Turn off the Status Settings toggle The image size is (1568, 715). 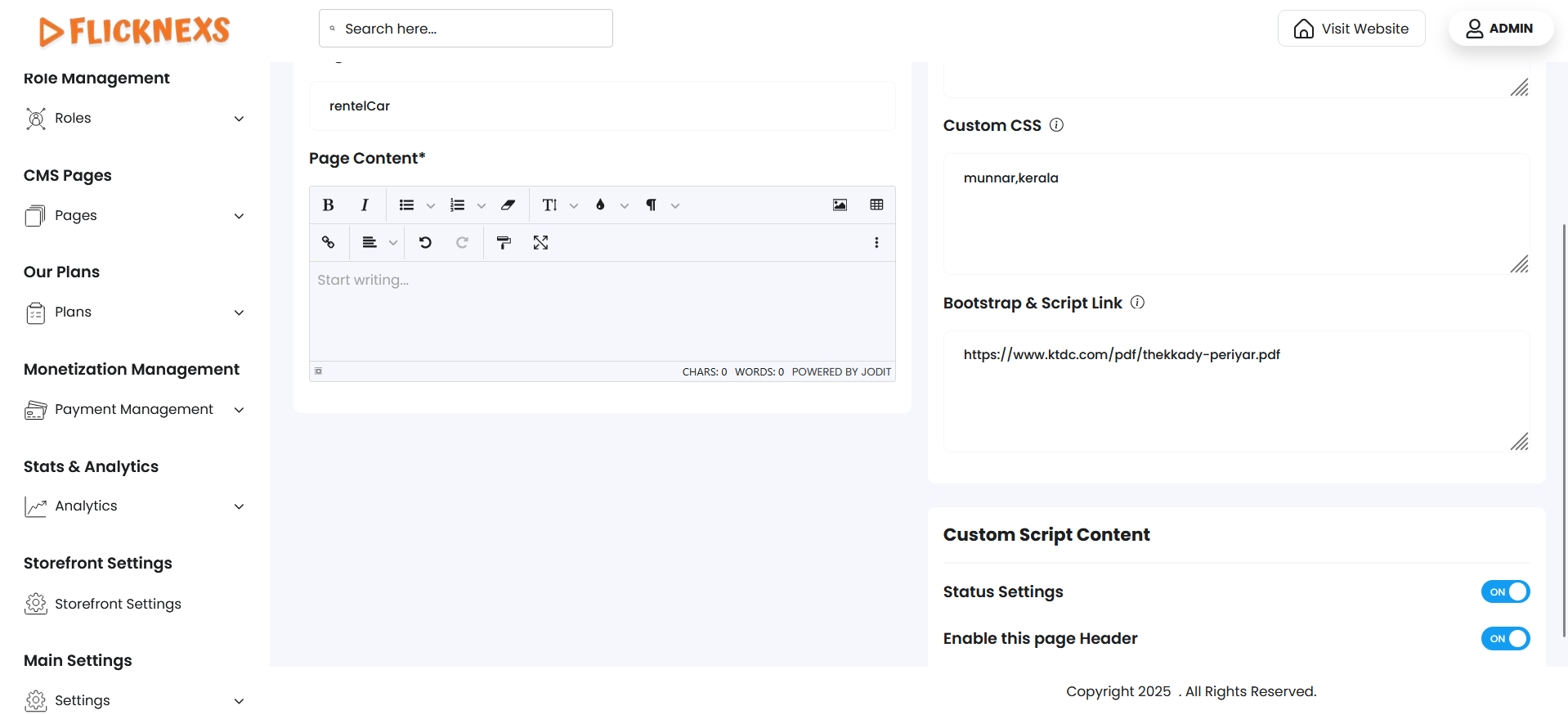(1504, 591)
